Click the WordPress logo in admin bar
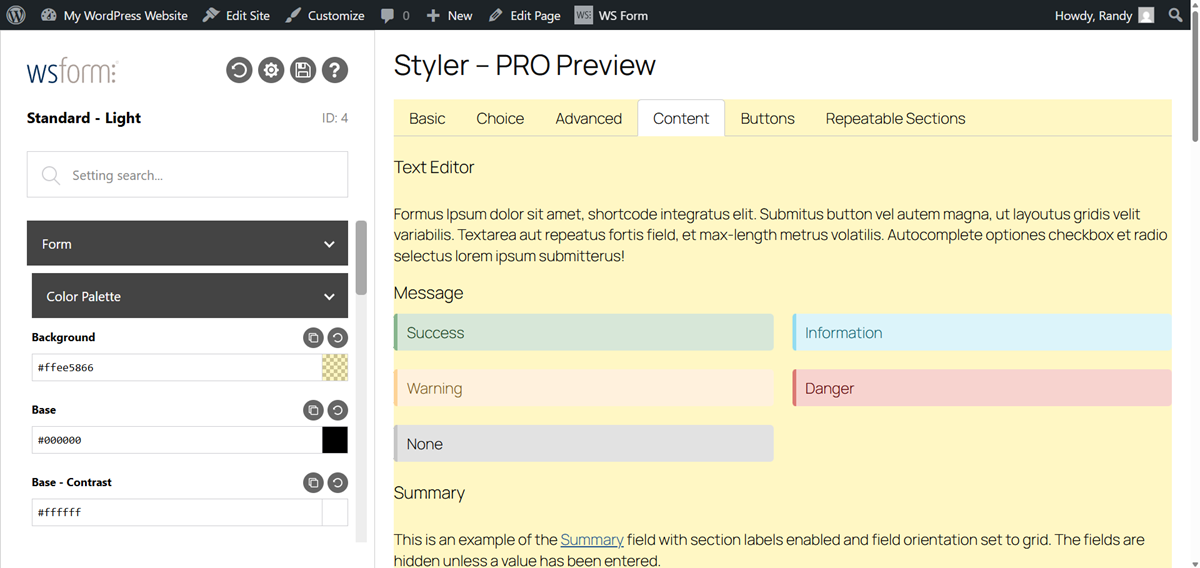This screenshot has height=568, width=1200. coord(16,15)
